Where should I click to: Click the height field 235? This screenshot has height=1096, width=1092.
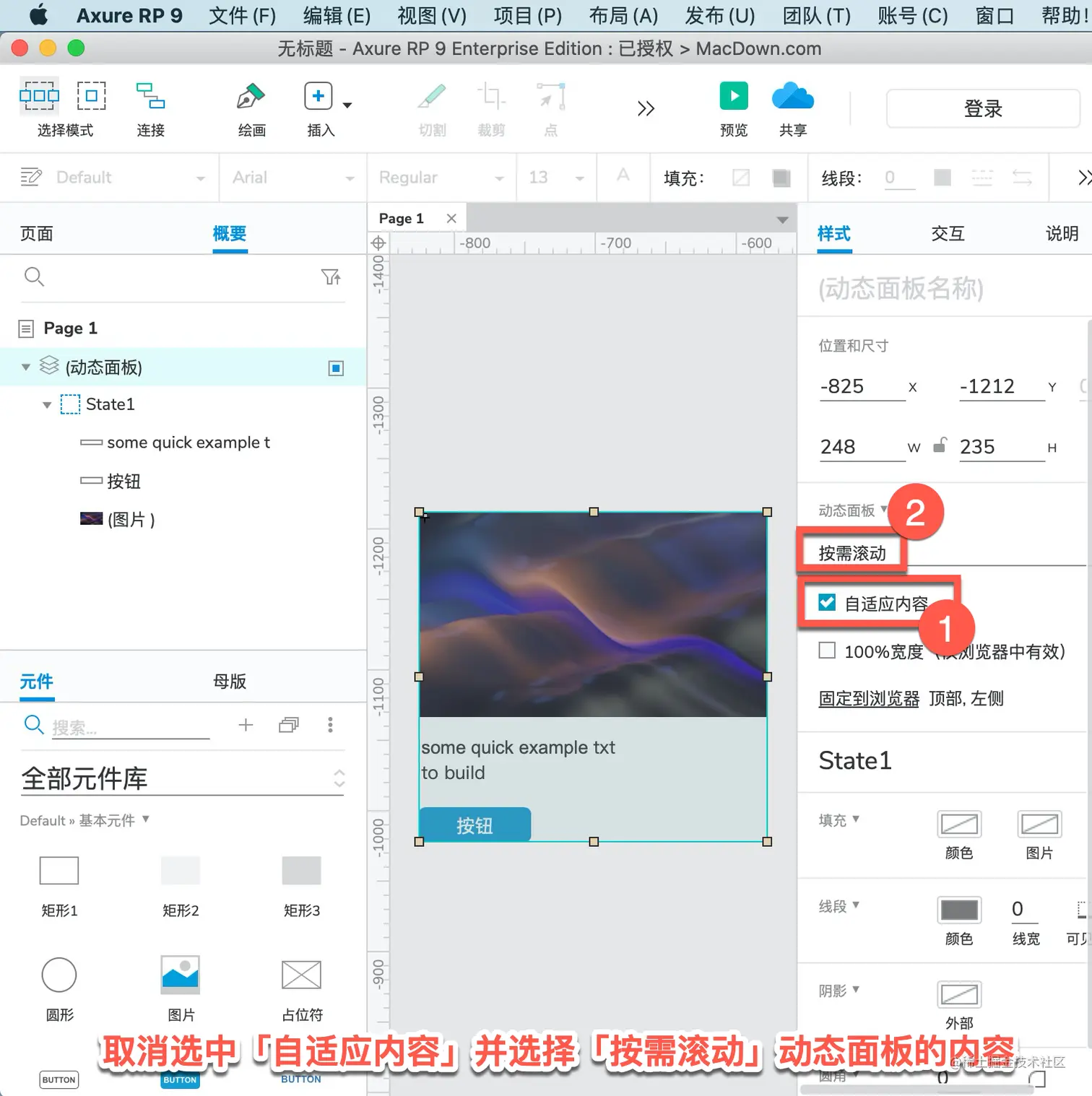coord(1002,447)
